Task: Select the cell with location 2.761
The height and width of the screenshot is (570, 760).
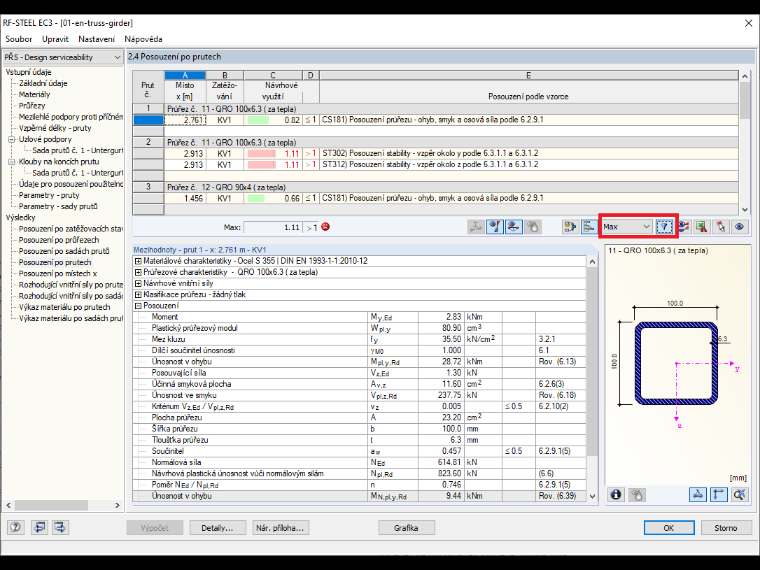Action: 185,120
